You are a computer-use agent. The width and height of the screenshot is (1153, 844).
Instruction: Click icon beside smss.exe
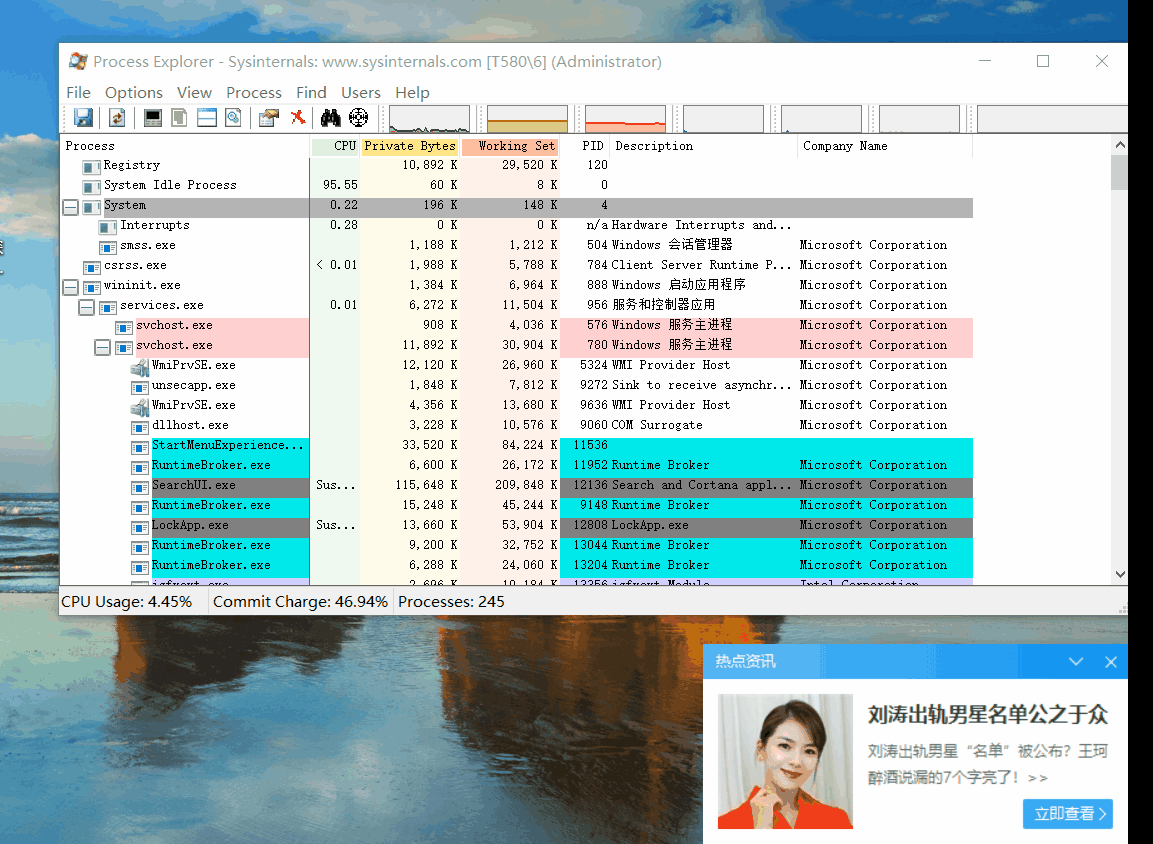(x=107, y=246)
